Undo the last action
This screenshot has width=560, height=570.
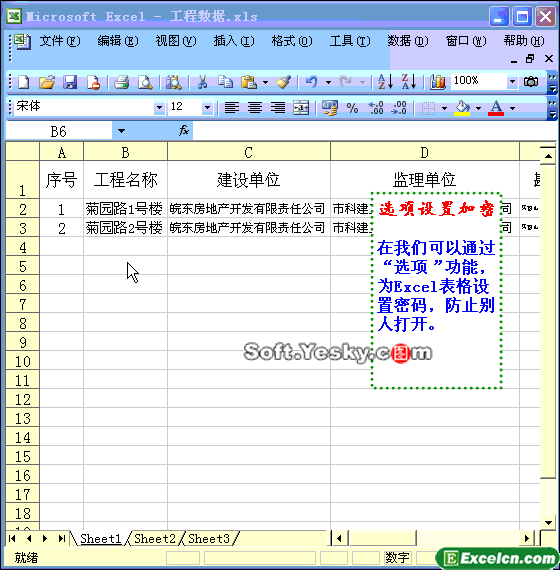coord(312,82)
